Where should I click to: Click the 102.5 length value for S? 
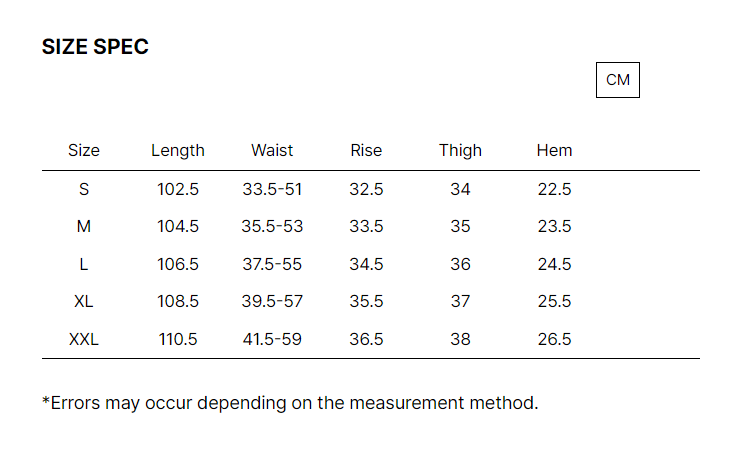tap(178, 189)
